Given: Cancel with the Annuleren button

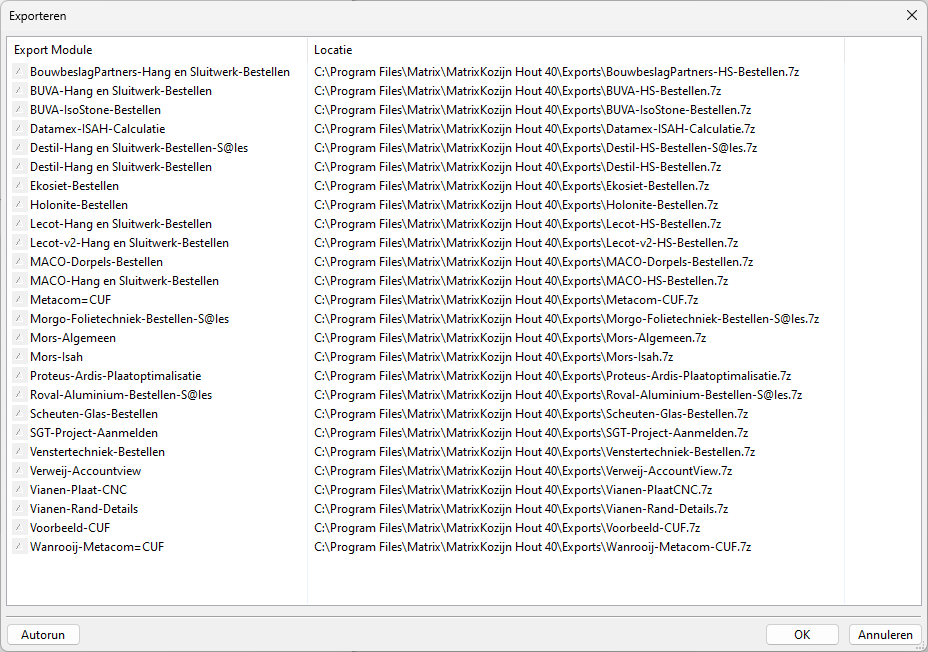Looking at the screenshot, I should coord(885,634).
